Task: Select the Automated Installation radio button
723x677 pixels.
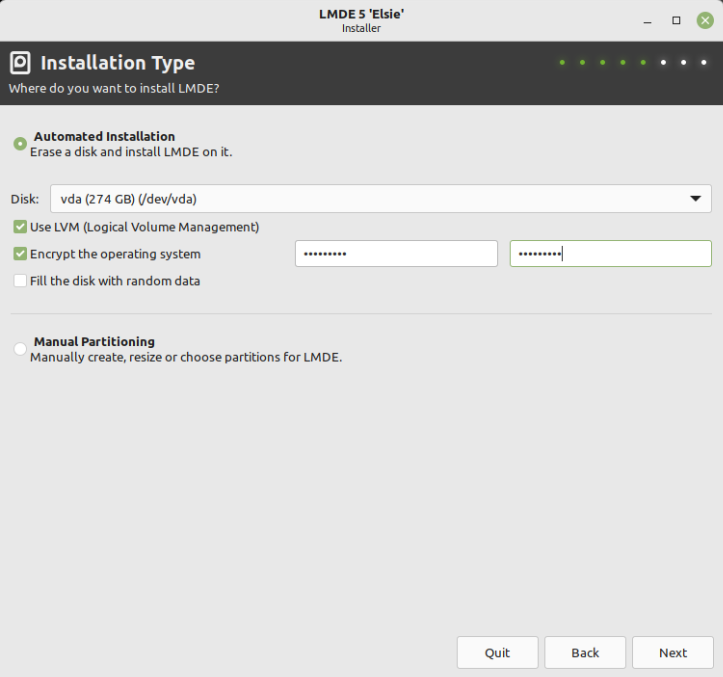Action: click(20, 144)
